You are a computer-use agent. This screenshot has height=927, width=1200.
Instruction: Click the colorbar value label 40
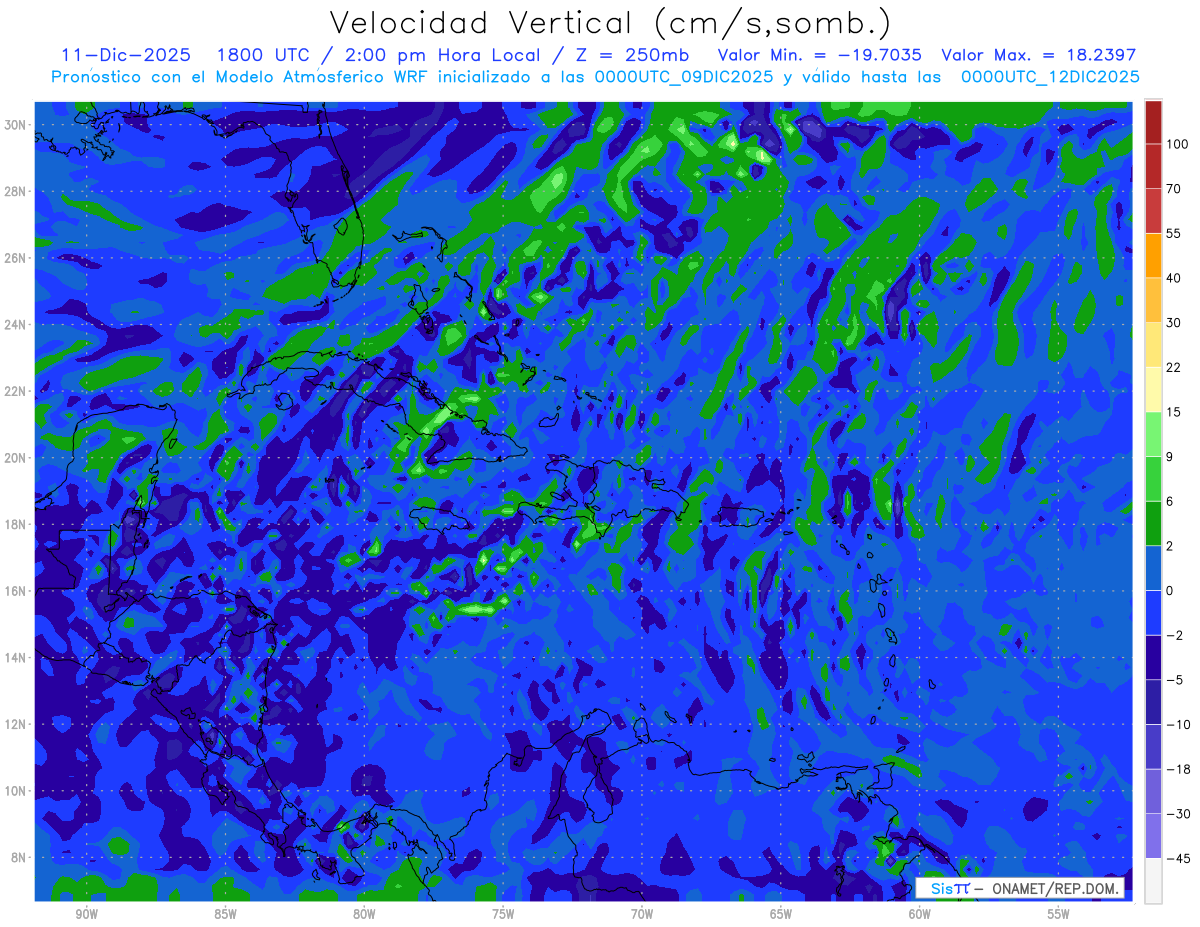[x=1174, y=278]
